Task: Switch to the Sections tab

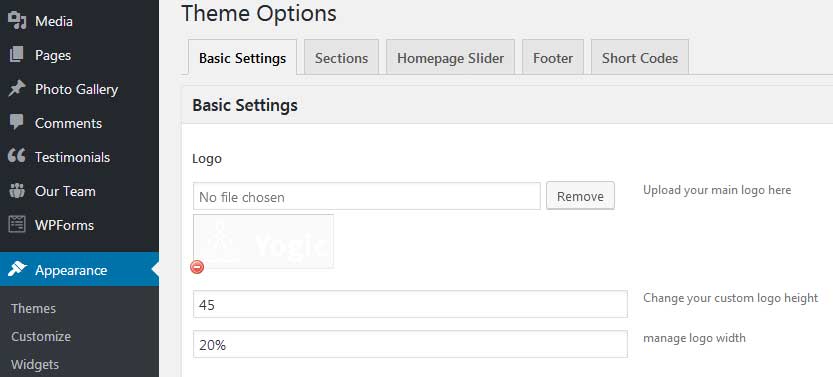Action: [341, 57]
